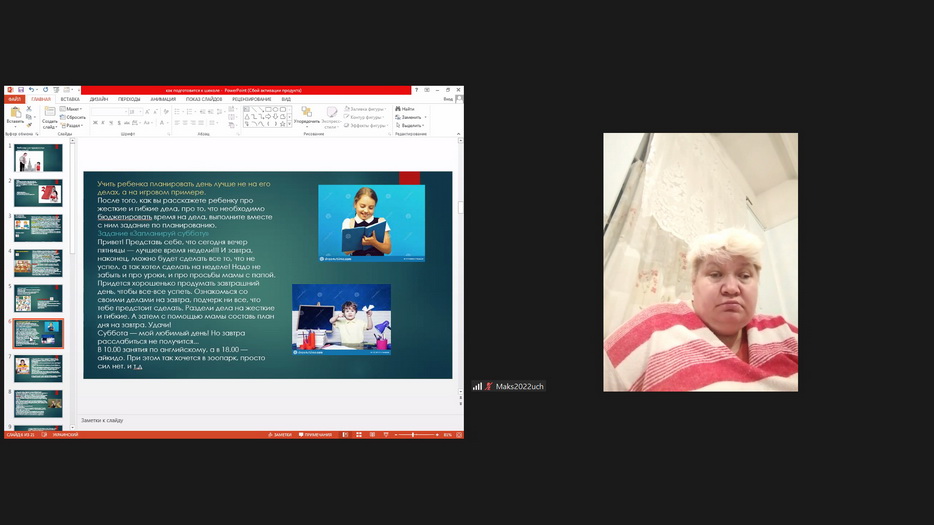Screen dimensions: 934x525
Task: Click the Create slide (Создать слайд) icon
Action: pos(49,114)
